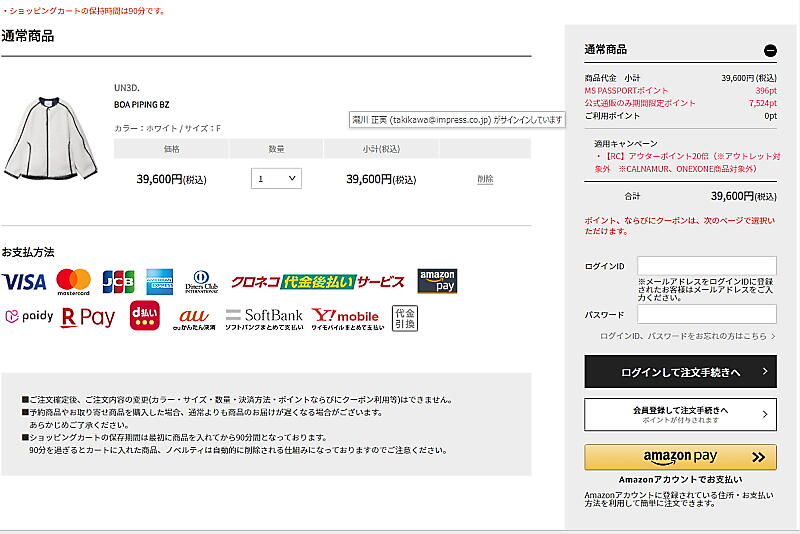Click the paidy payment logo
The image size is (800, 534).
[28, 317]
